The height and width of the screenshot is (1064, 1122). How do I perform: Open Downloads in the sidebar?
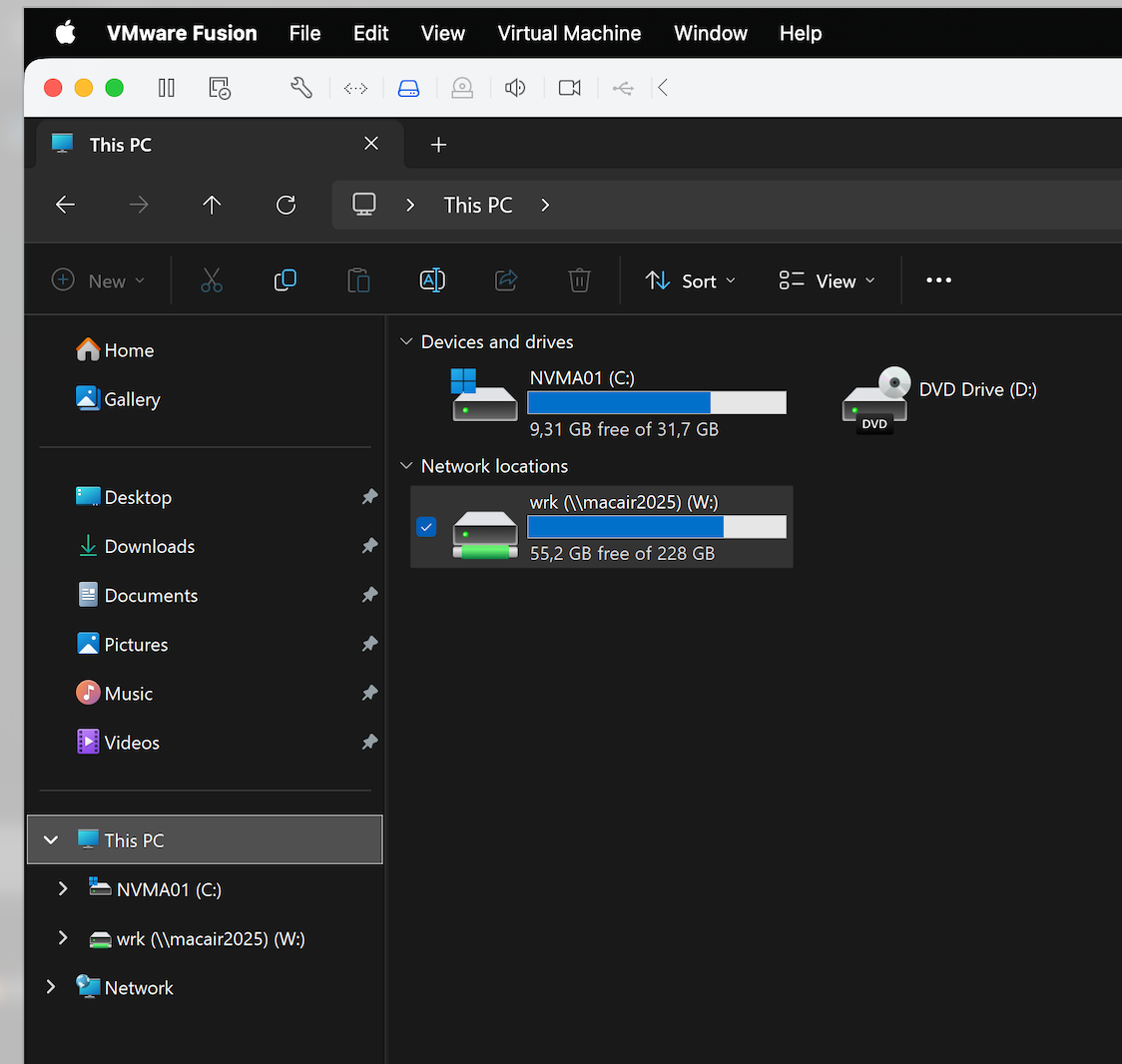click(x=135, y=546)
